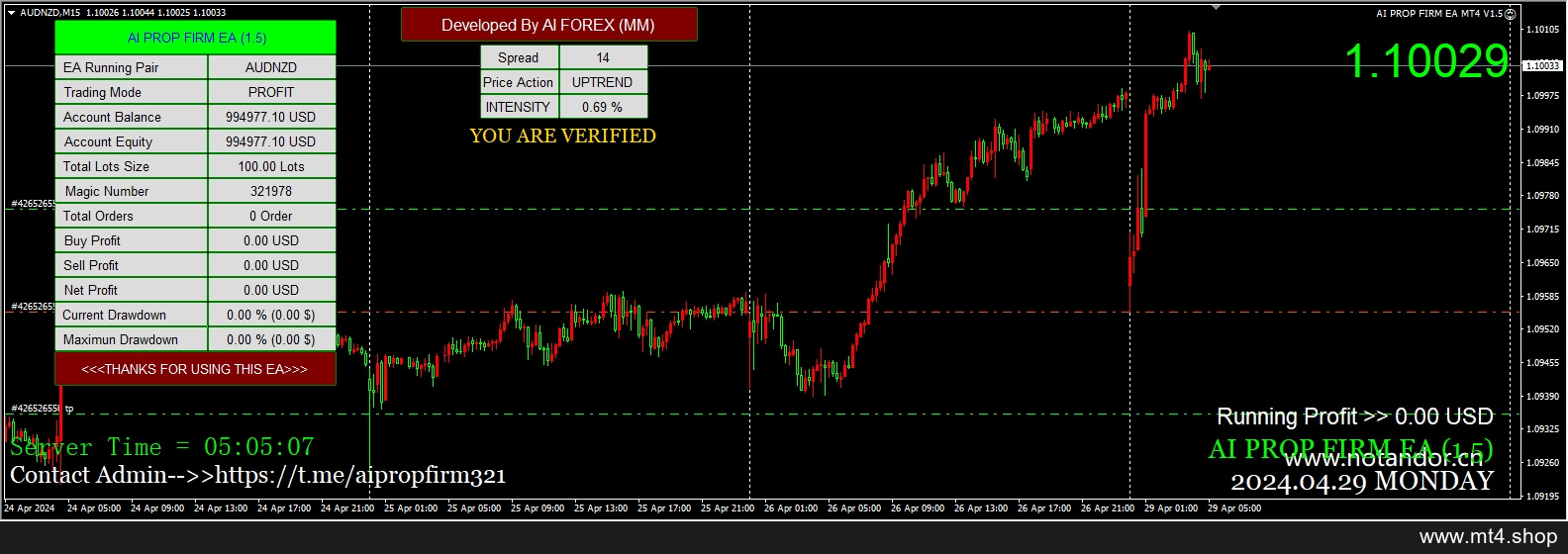
Task: Select the Maximun Drawdown value 0.00 %
Action: tap(272, 339)
